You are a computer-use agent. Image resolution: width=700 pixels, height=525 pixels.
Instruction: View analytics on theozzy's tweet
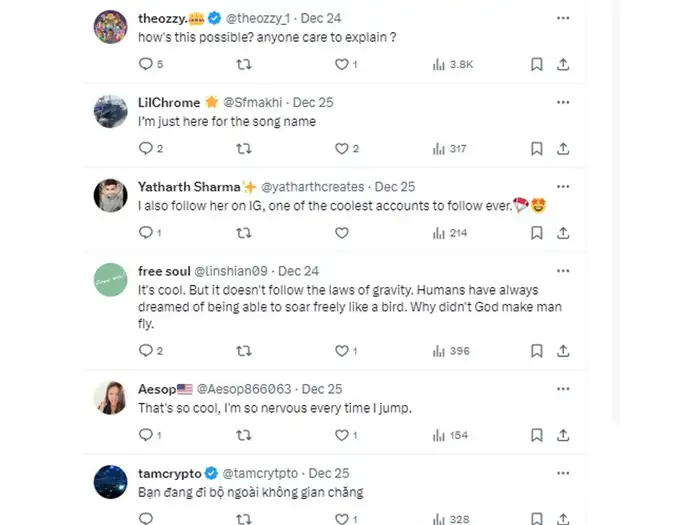pos(452,64)
